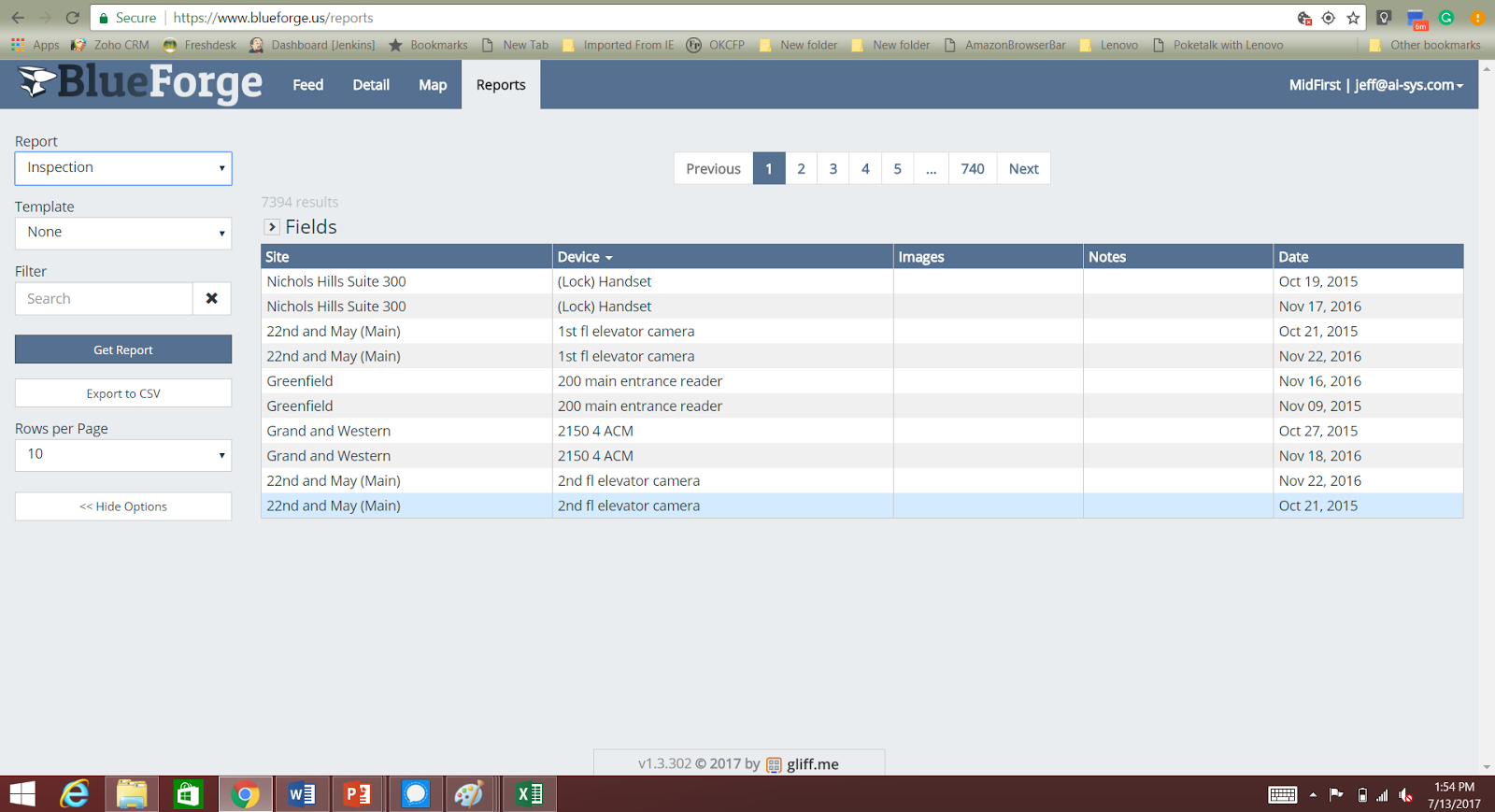Bookmark page with the star icon
This screenshot has width=1495, height=812.
1353,18
